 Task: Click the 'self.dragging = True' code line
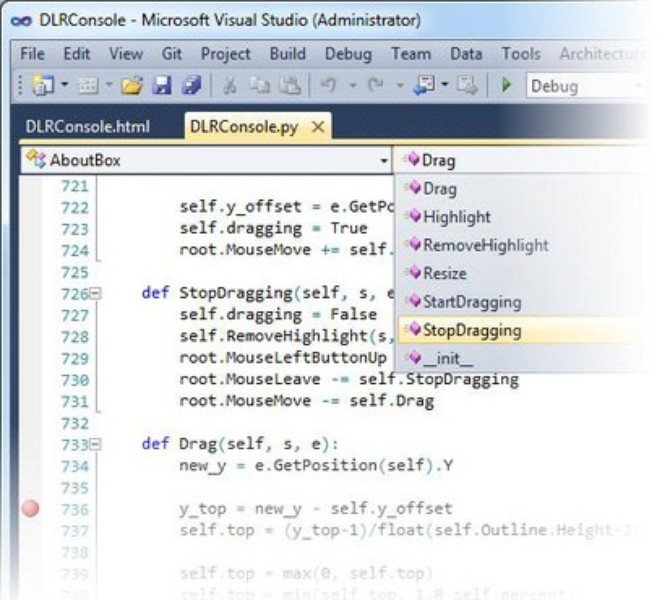pyautogui.click(x=273, y=229)
